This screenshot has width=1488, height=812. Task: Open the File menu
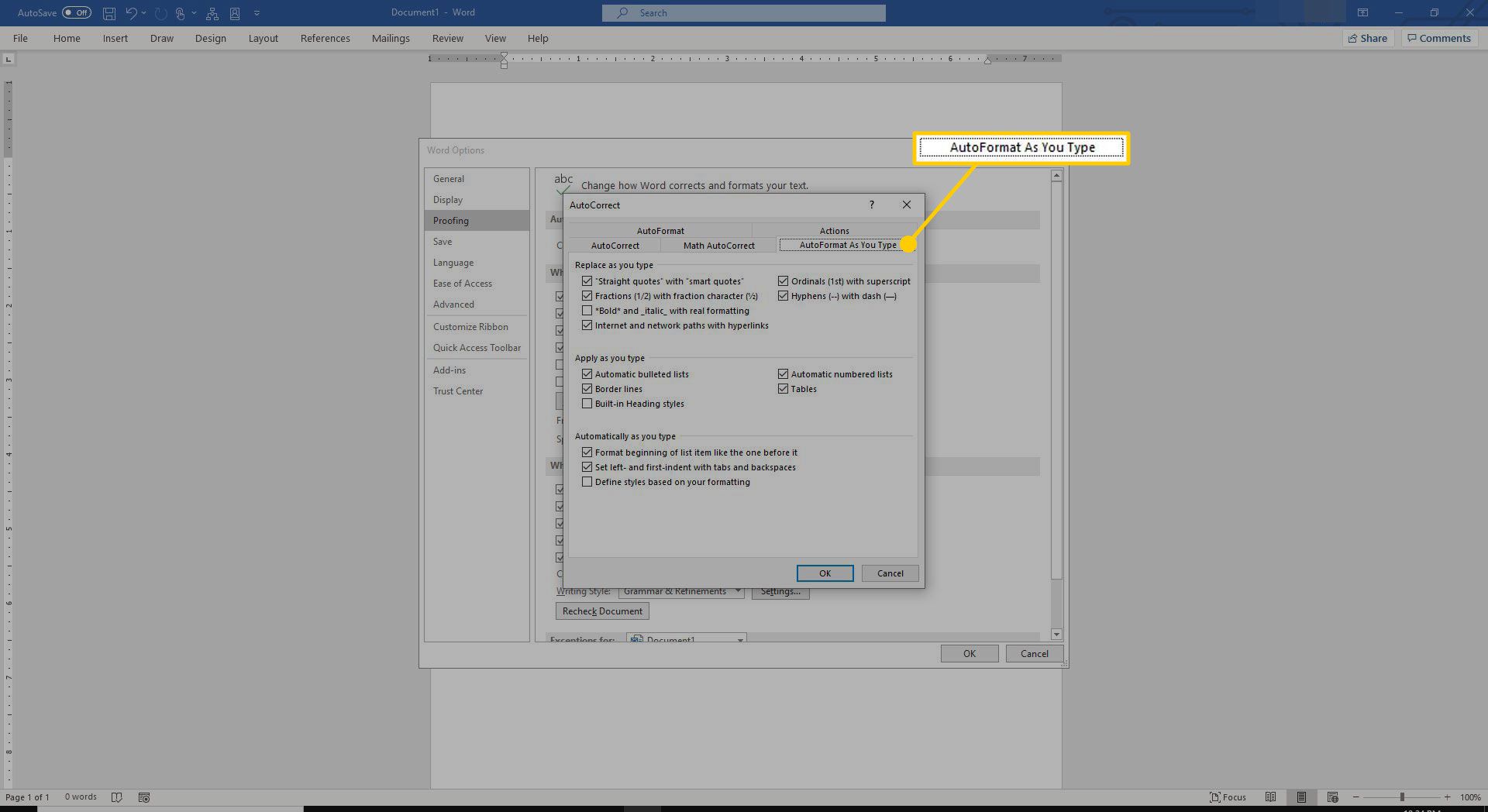(20, 38)
